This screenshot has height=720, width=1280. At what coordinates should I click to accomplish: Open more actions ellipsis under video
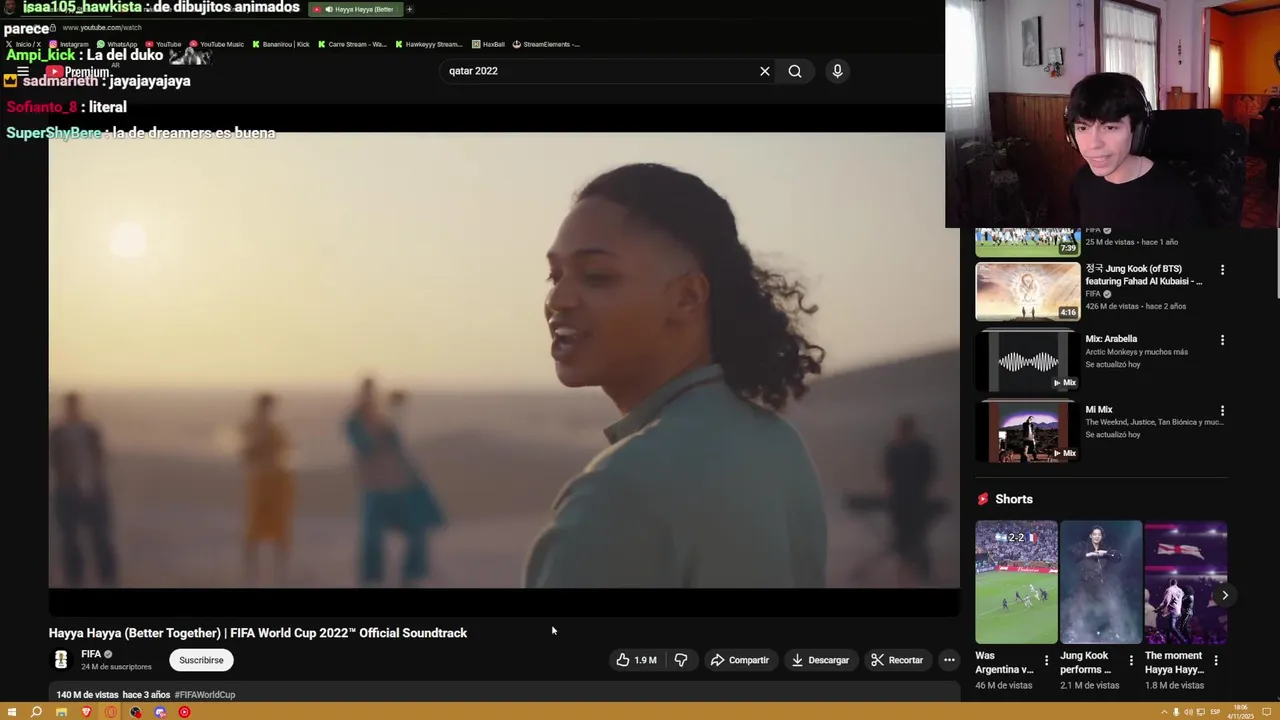pos(949,660)
